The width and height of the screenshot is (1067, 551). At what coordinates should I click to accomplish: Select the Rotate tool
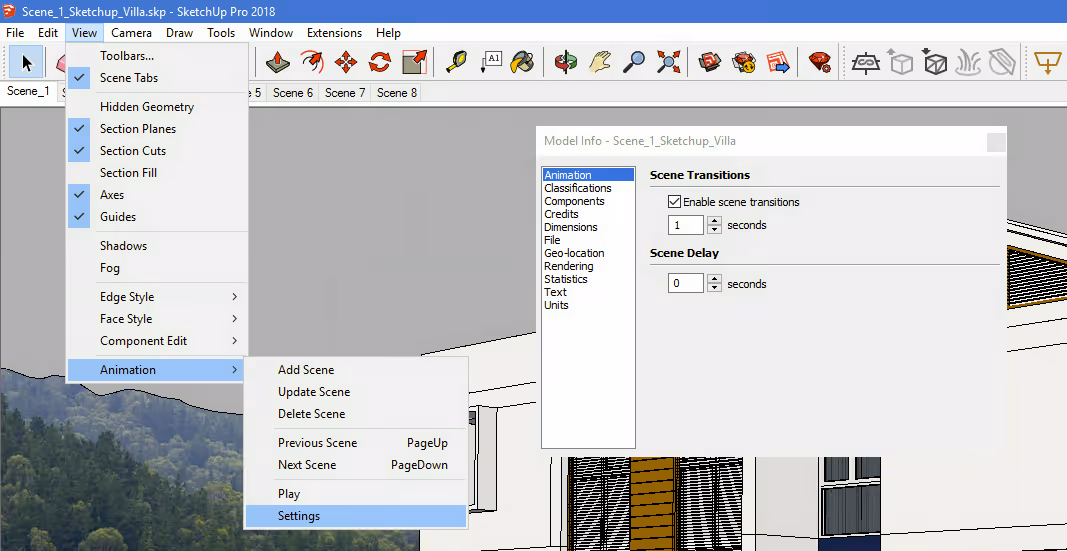380,63
